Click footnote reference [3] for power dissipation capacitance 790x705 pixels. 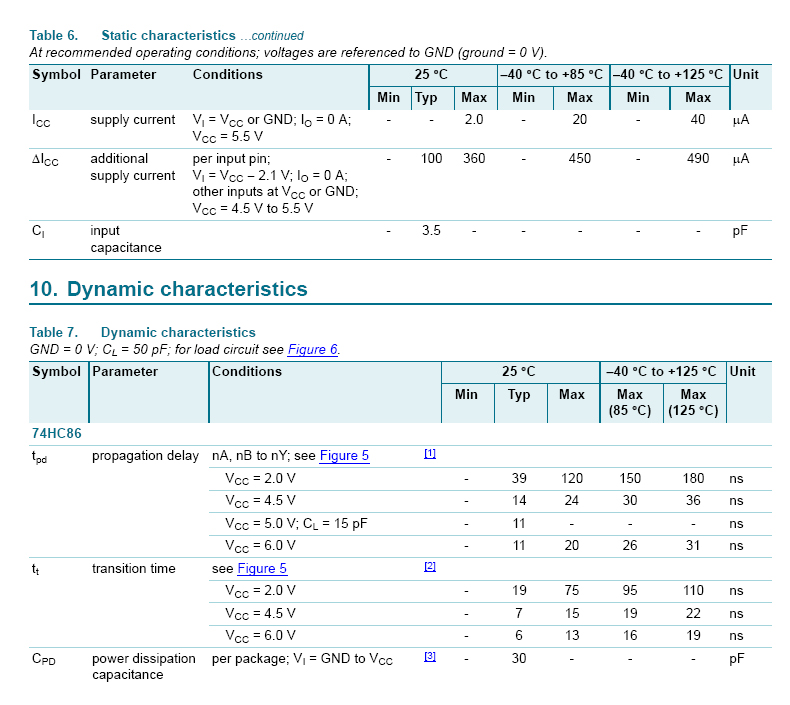point(430,657)
